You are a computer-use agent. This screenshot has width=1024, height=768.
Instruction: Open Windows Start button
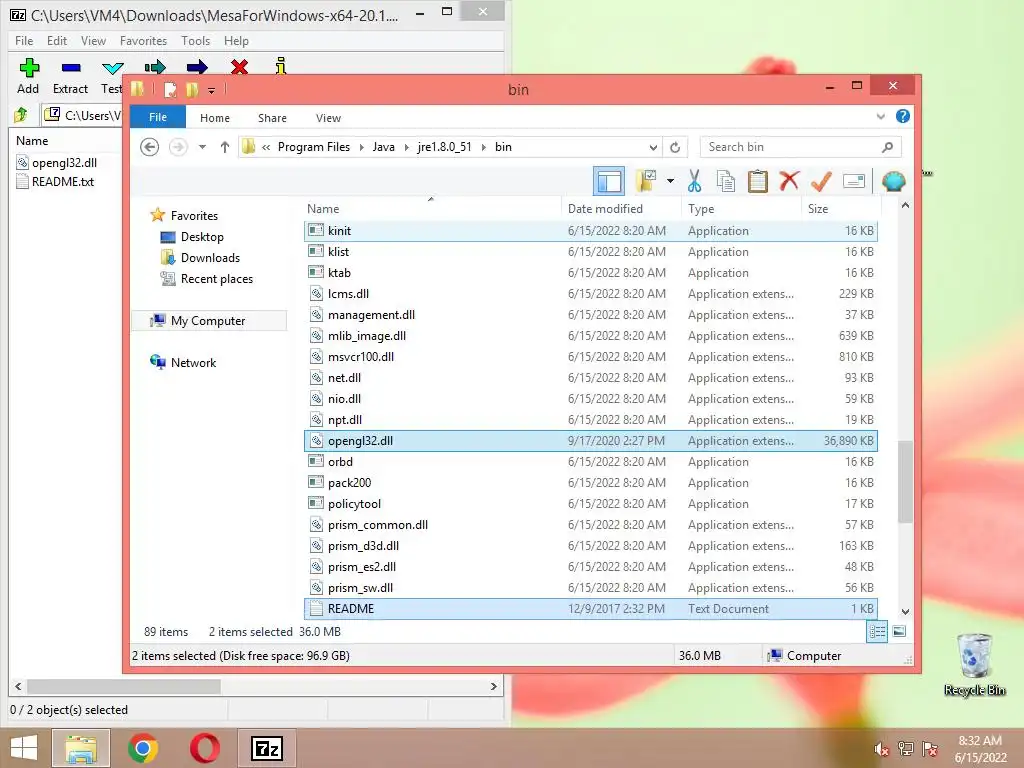pos(24,748)
